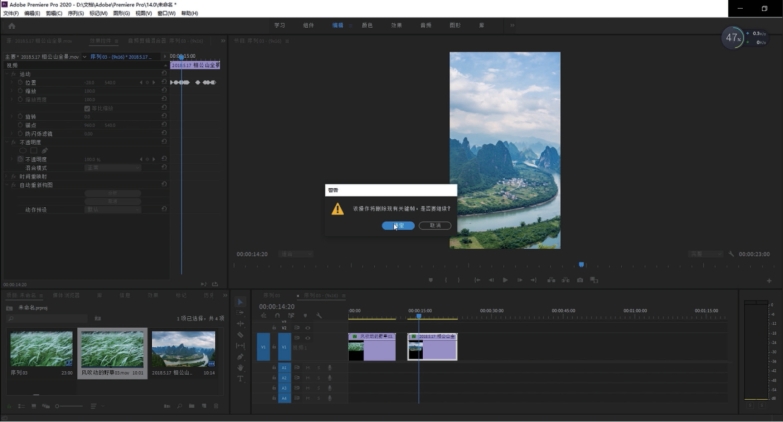Image resolution: width=783 pixels, height=422 pixels.
Task: Toggle animation stopwatch for 旋转
Action: 20,116
